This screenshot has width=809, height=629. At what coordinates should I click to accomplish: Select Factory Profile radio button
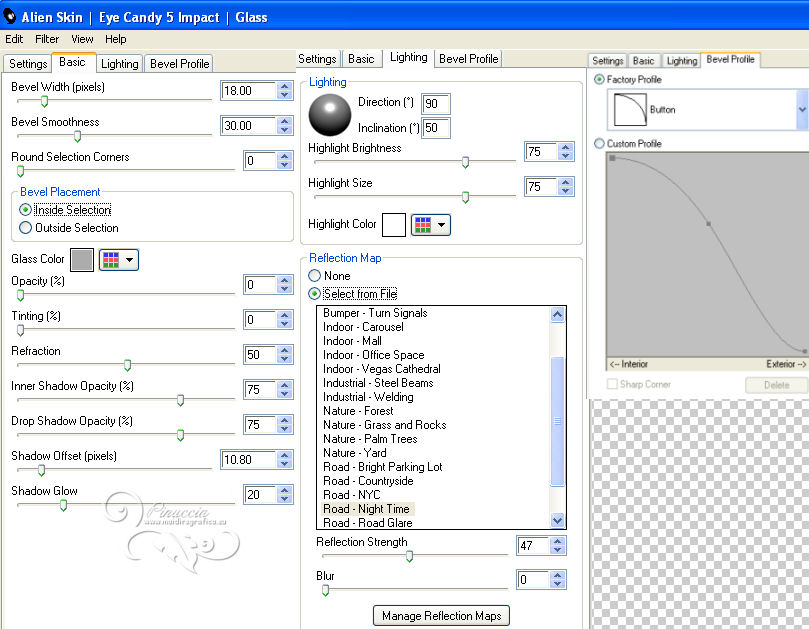(599, 79)
